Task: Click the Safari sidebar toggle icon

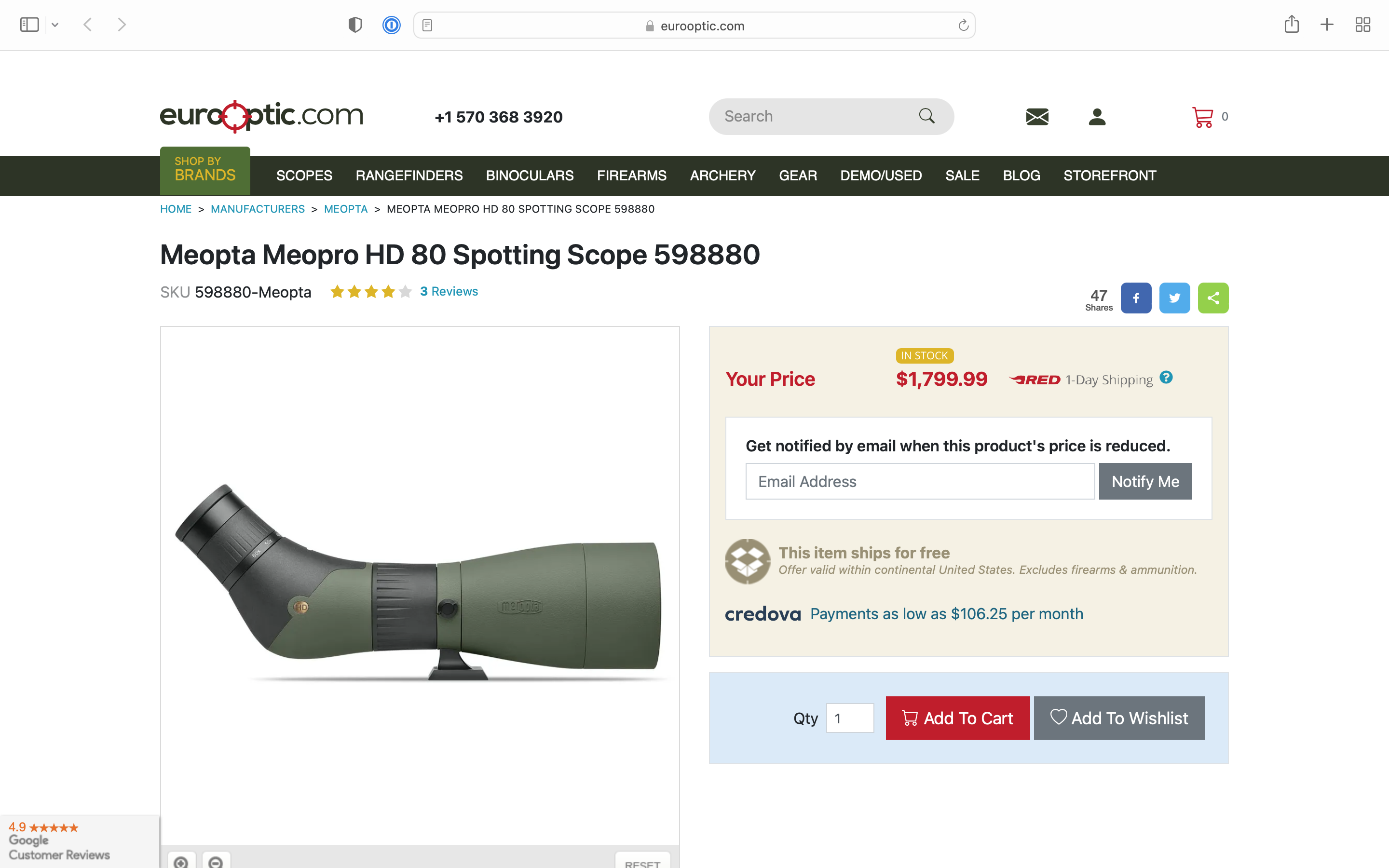Action: click(x=29, y=25)
